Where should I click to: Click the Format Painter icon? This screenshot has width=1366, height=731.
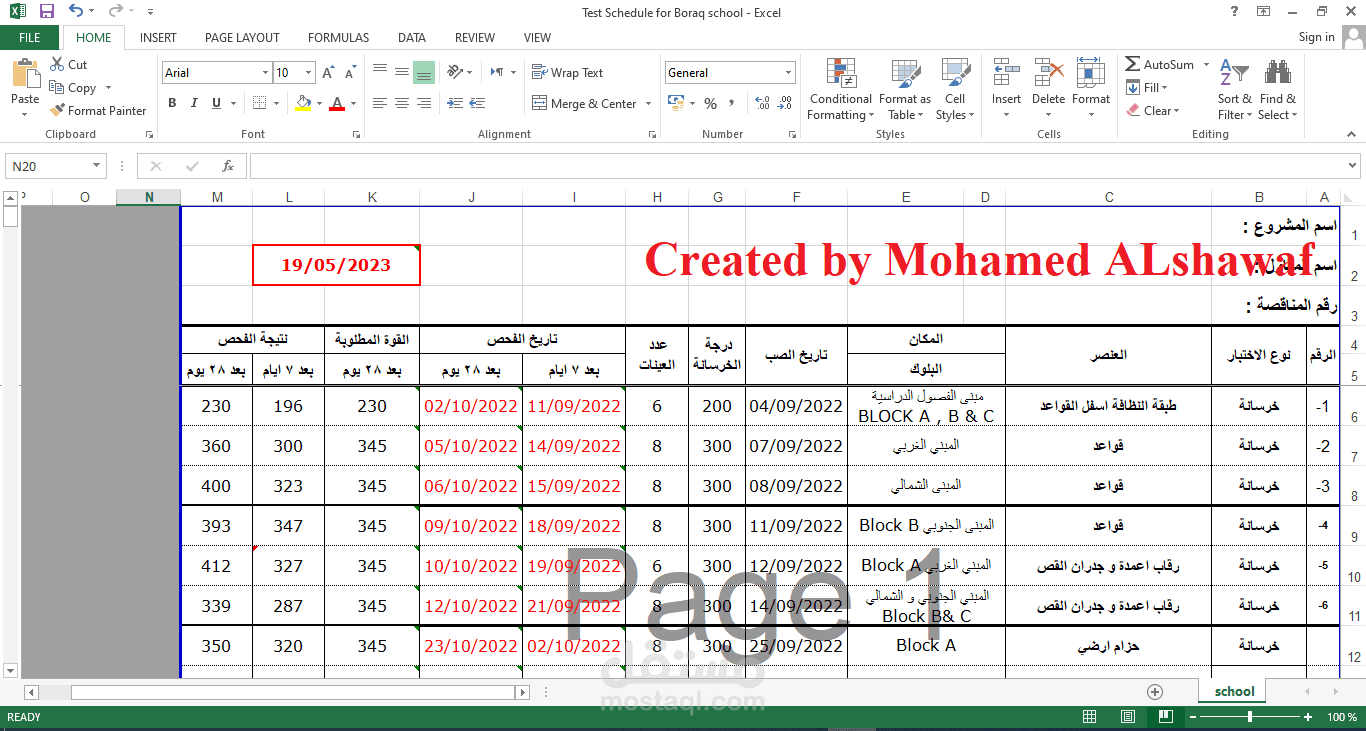point(97,110)
